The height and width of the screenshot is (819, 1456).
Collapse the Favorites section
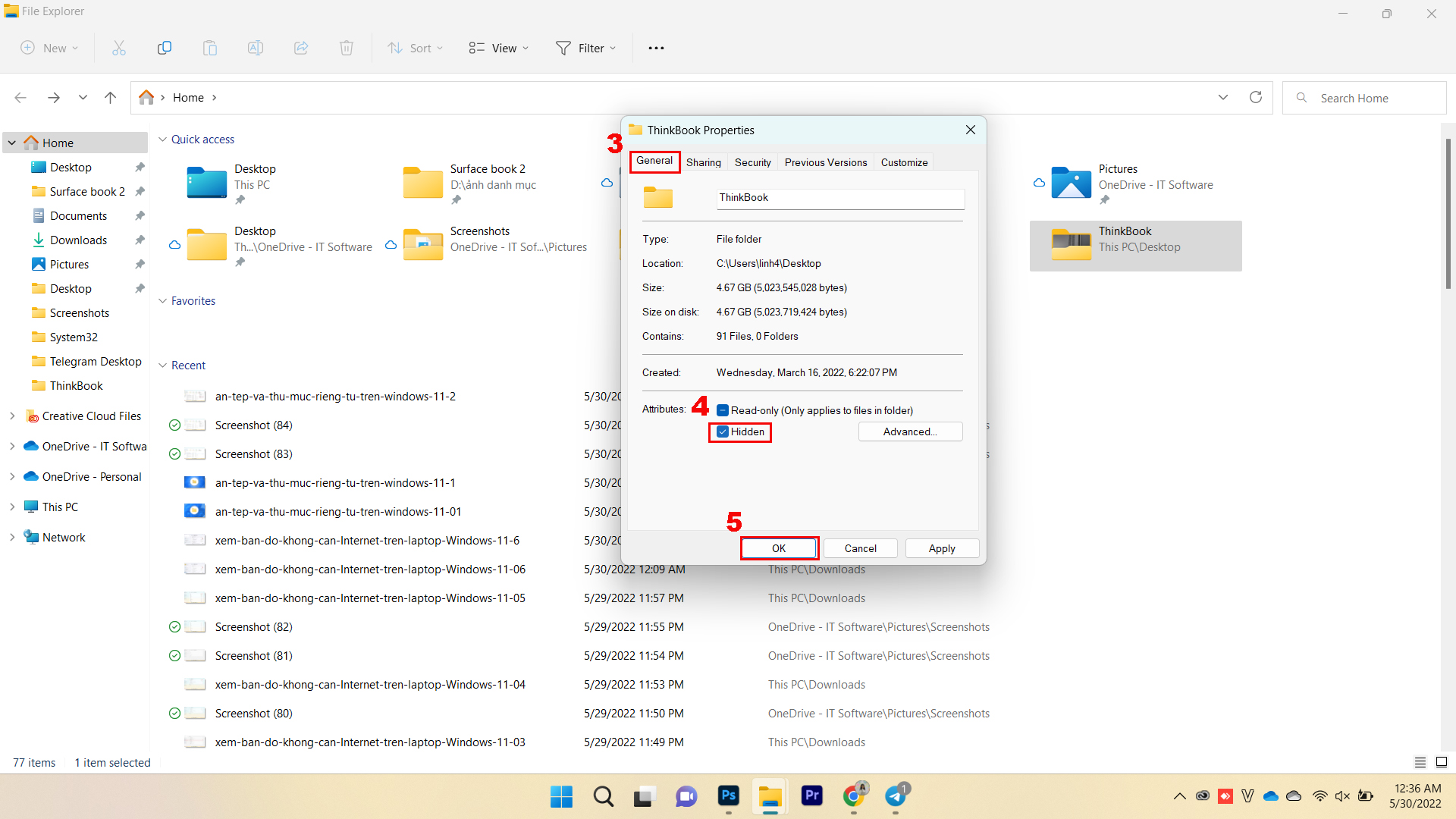click(162, 301)
